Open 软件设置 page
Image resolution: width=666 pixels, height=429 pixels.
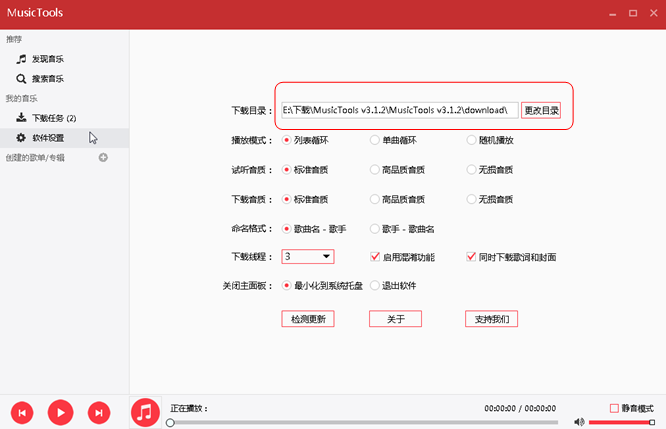click(x=65, y=138)
